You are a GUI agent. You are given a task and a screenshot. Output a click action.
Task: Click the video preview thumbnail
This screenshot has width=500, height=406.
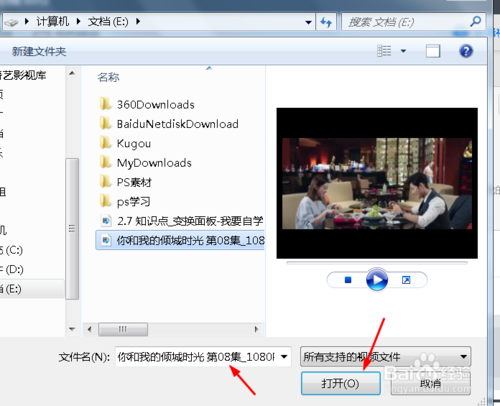tap(377, 183)
